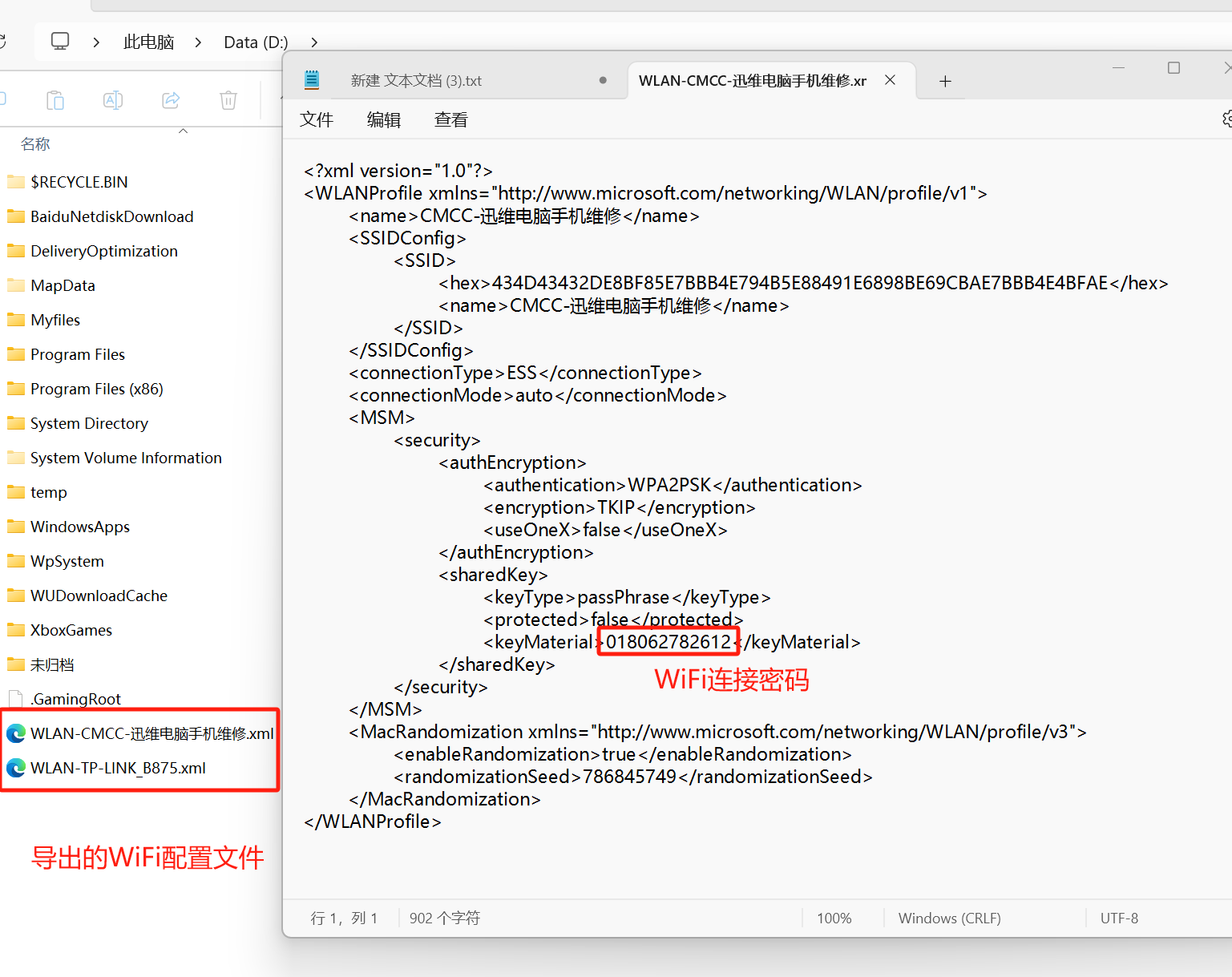The image size is (1232, 977).
Task: Maximize the Notepad window
Action: tap(1173, 68)
